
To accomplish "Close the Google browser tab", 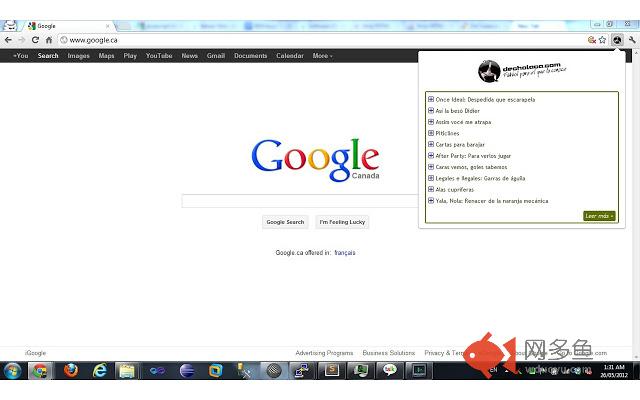I will 108,26.
